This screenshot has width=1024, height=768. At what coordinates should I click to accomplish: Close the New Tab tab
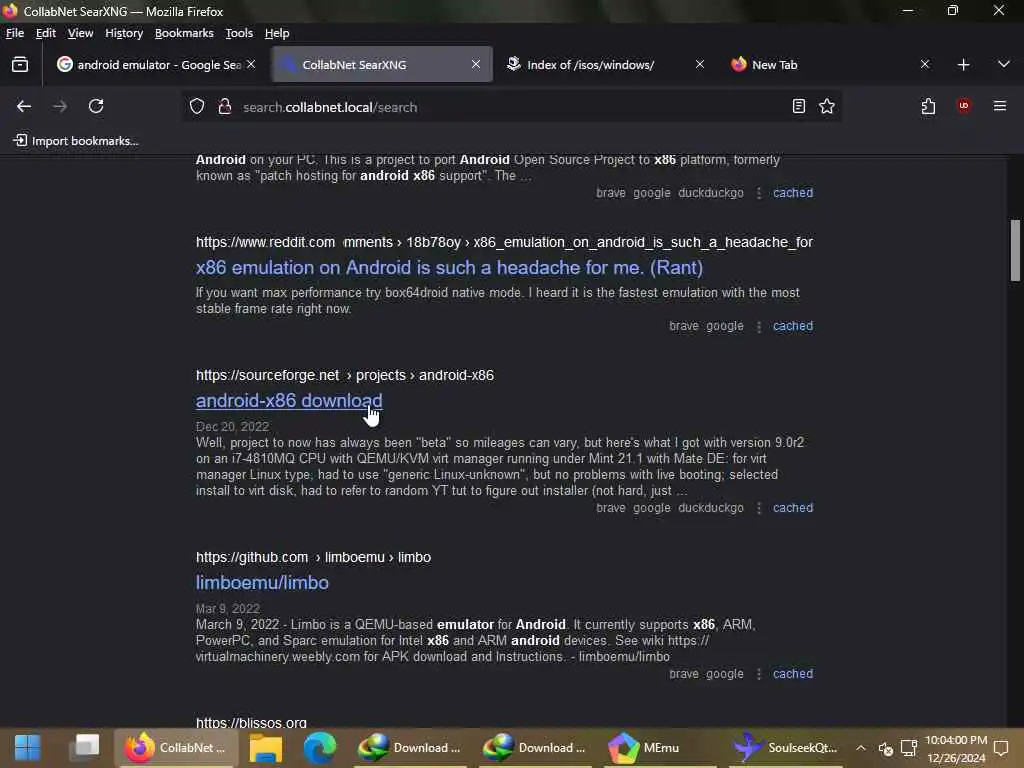924,64
